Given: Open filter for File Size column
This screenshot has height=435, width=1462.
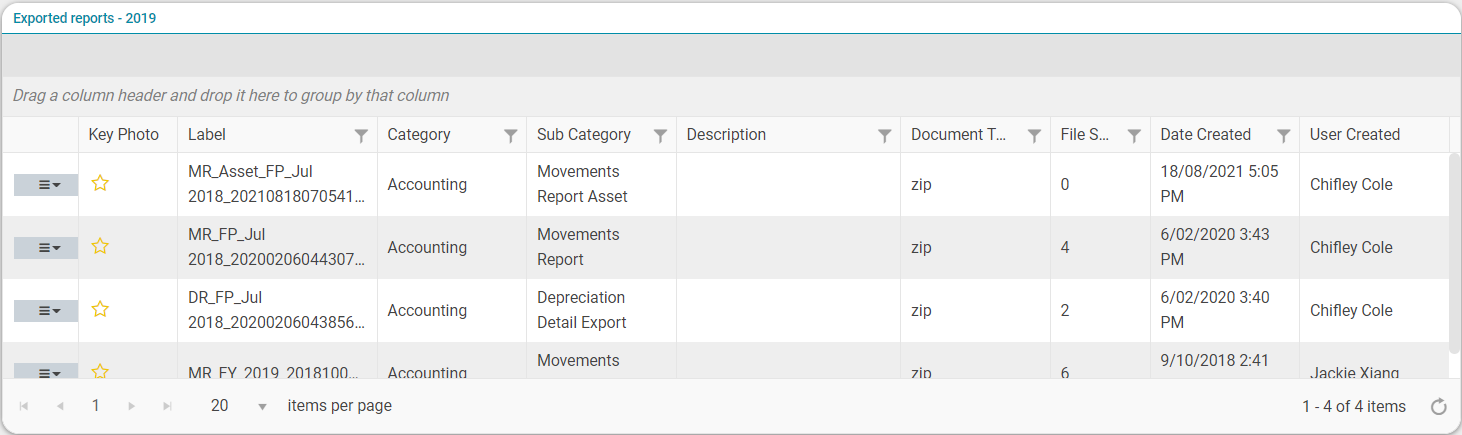Looking at the screenshot, I should pyautogui.click(x=1134, y=135).
